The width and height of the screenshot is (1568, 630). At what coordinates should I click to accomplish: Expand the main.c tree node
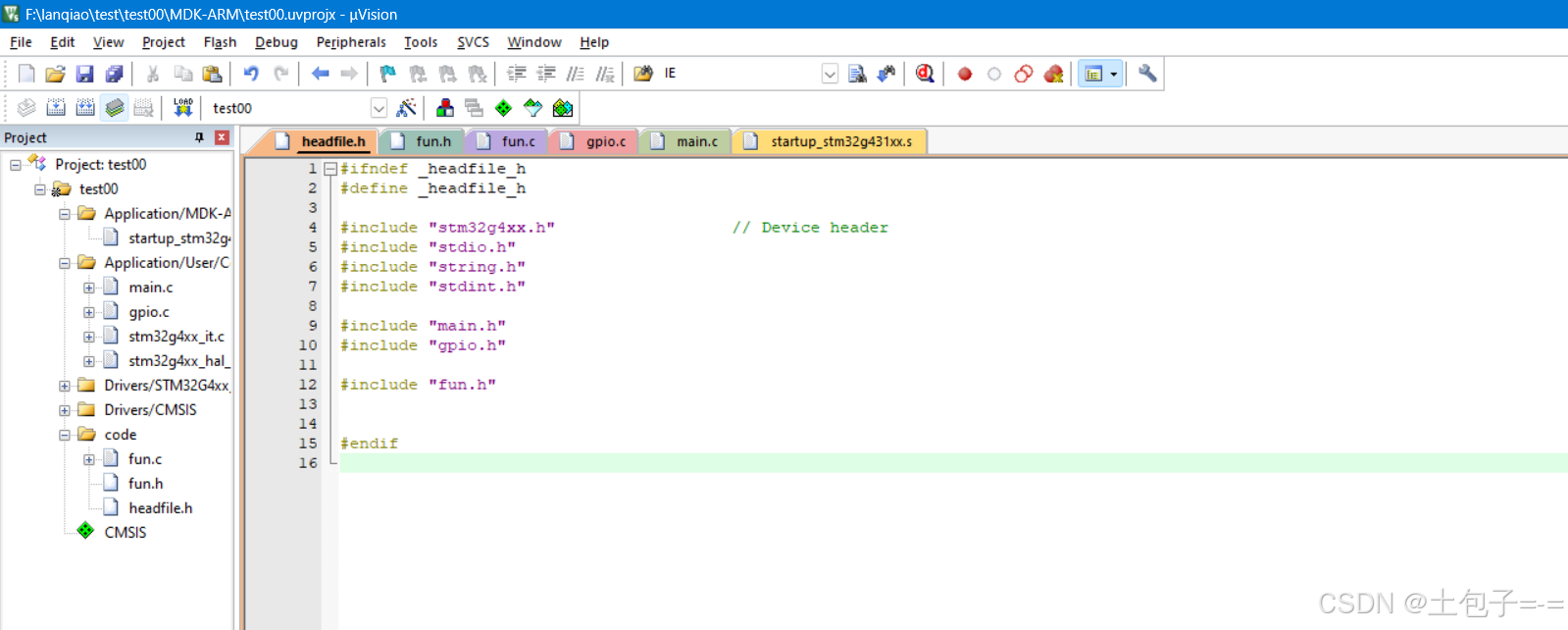point(89,288)
